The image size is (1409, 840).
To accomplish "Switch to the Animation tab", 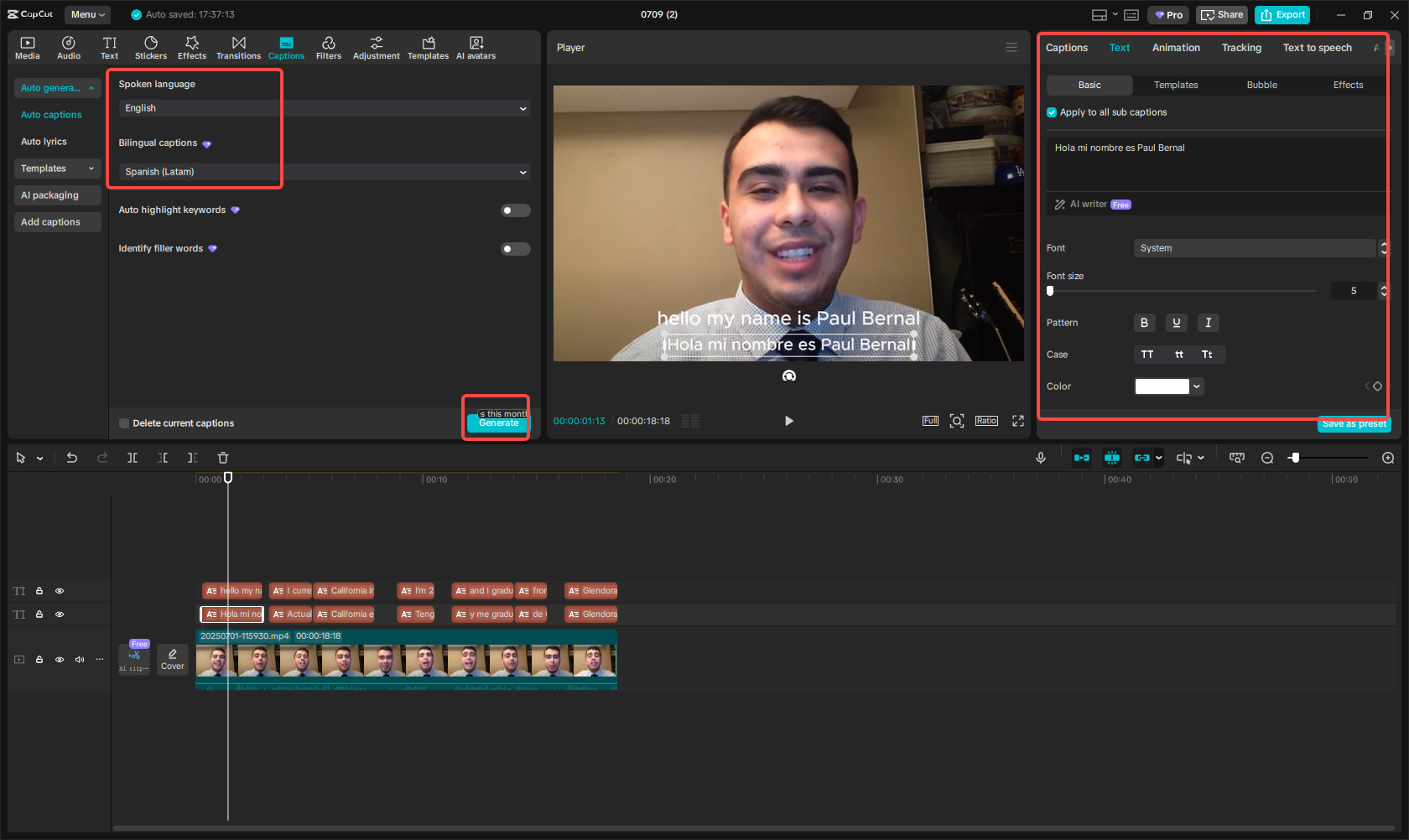I will (x=1175, y=48).
